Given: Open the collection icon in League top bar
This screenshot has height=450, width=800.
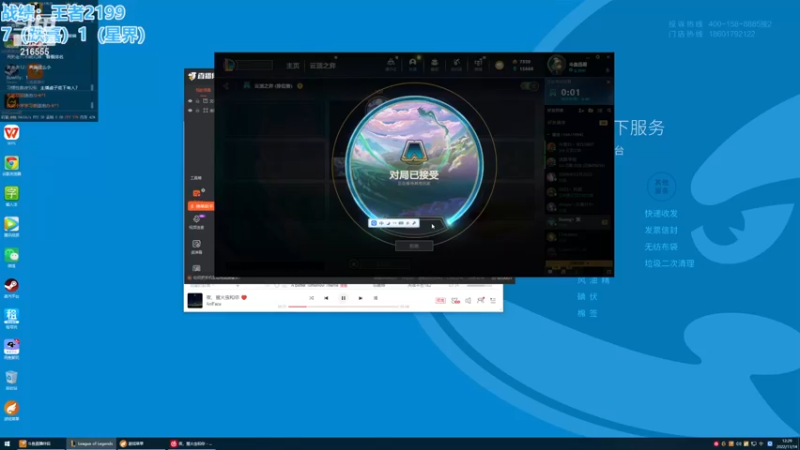Looking at the screenshot, I should click(x=434, y=63).
